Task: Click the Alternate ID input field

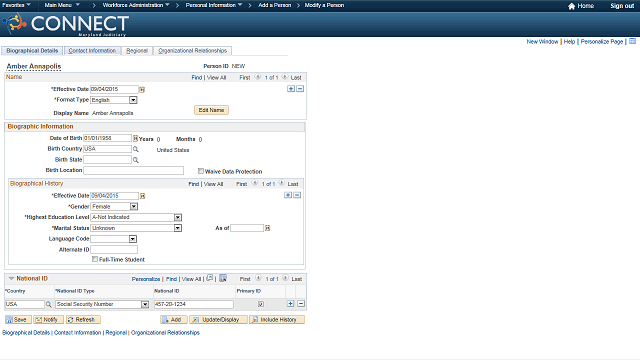Action: tap(114, 249)
